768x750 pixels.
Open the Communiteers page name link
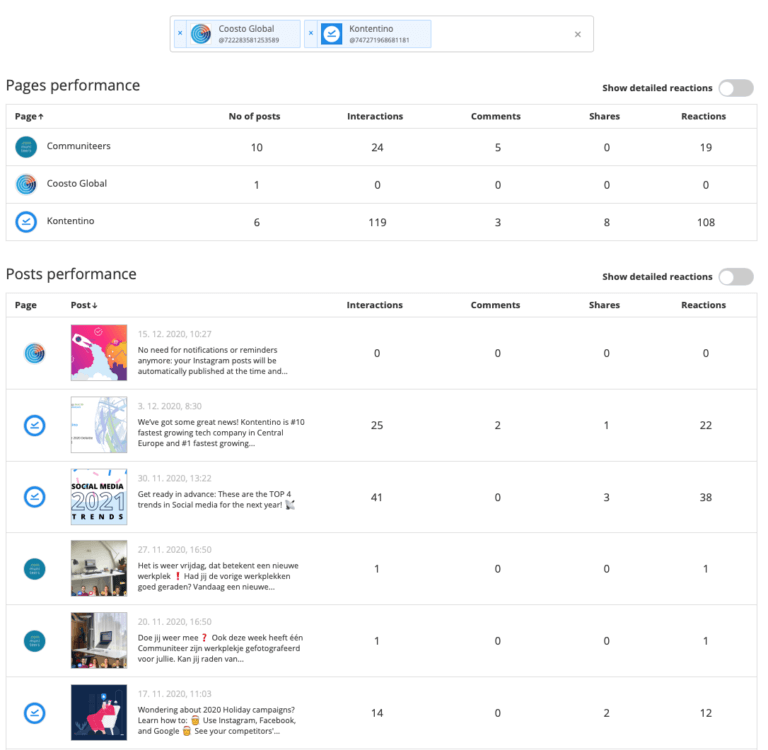[x=78, y=147]
